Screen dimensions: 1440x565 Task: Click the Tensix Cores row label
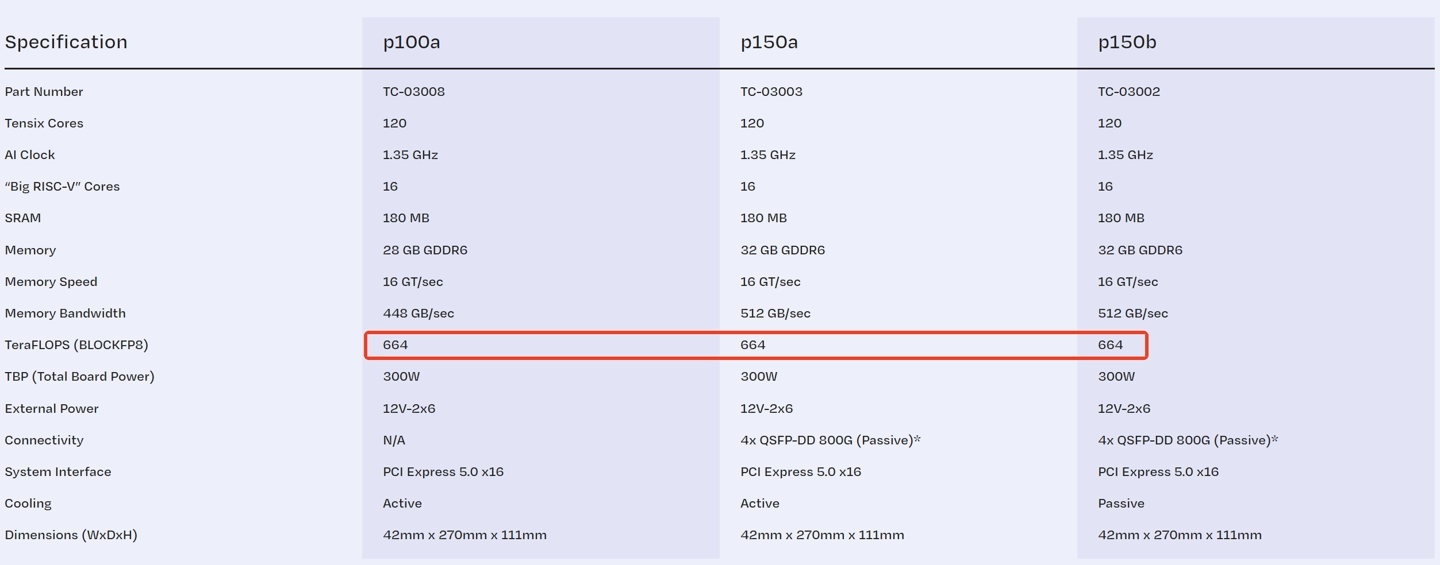pyautogui.click(x=44, y=123)
